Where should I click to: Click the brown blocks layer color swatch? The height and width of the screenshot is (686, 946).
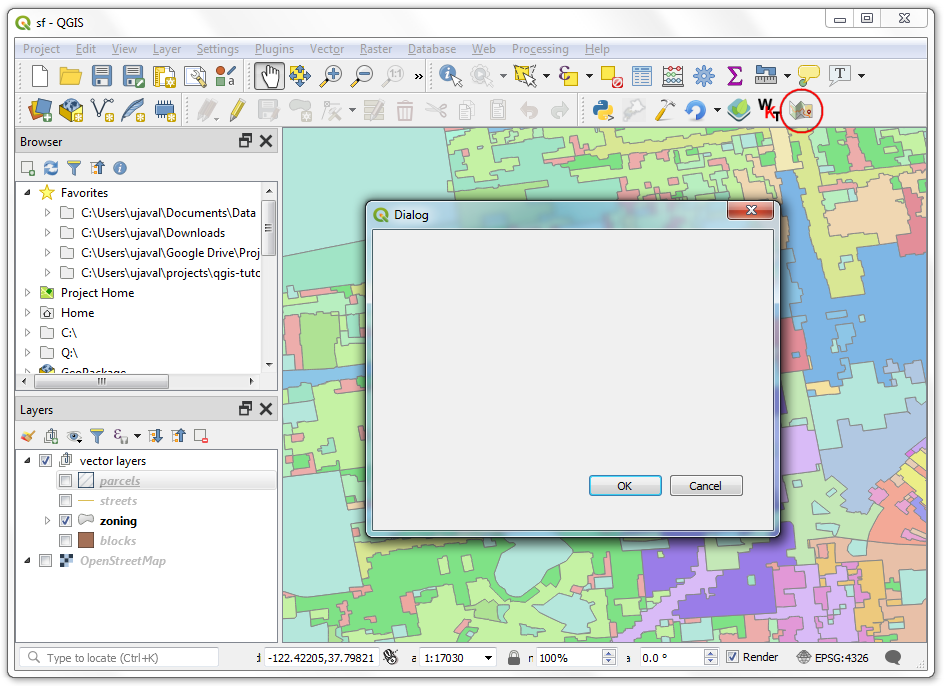tap(86, 541)
